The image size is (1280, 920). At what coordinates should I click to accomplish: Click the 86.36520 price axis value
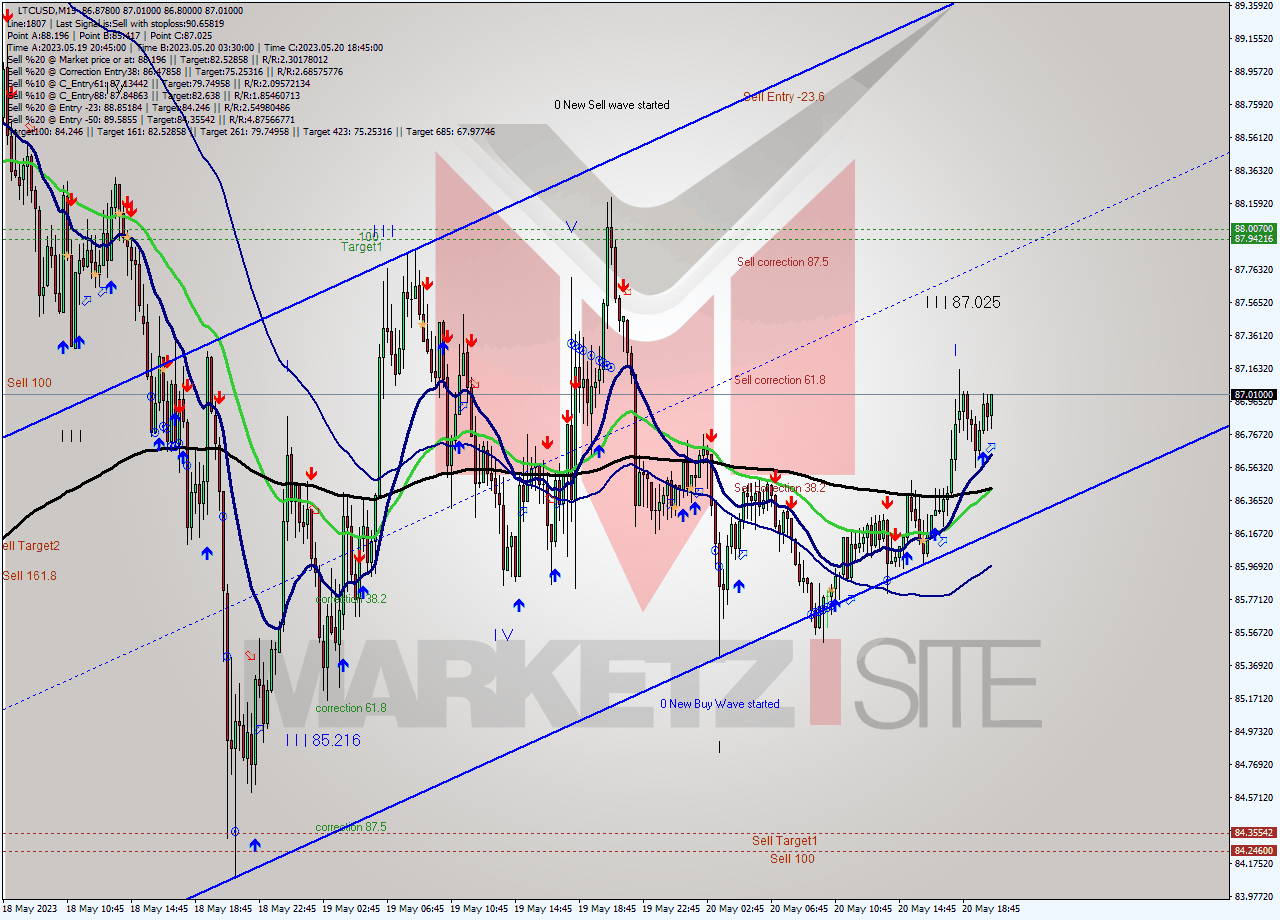tap(1254, 500)
